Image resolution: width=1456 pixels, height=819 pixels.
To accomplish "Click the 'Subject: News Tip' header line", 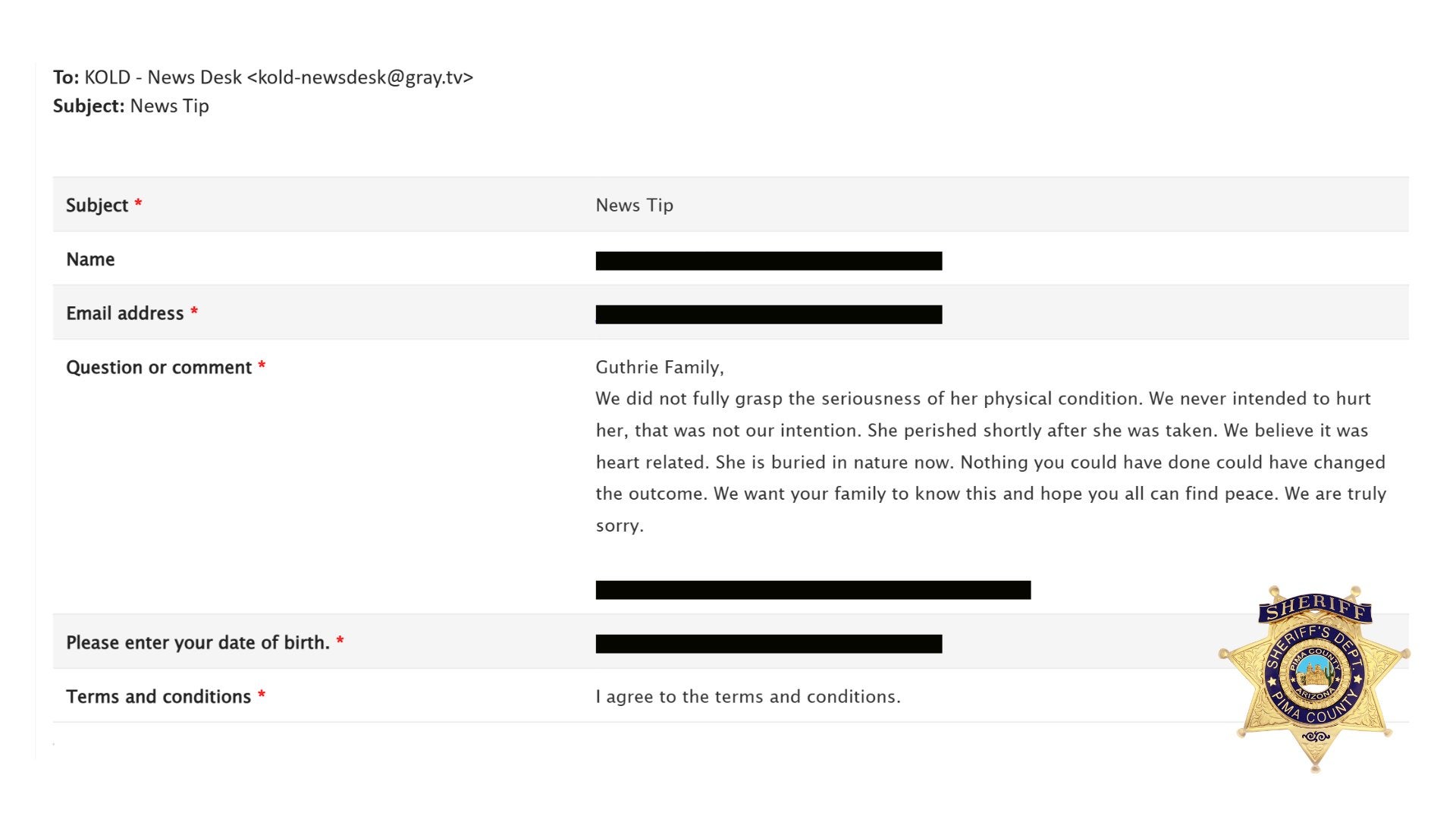I will tap(131, 106).
